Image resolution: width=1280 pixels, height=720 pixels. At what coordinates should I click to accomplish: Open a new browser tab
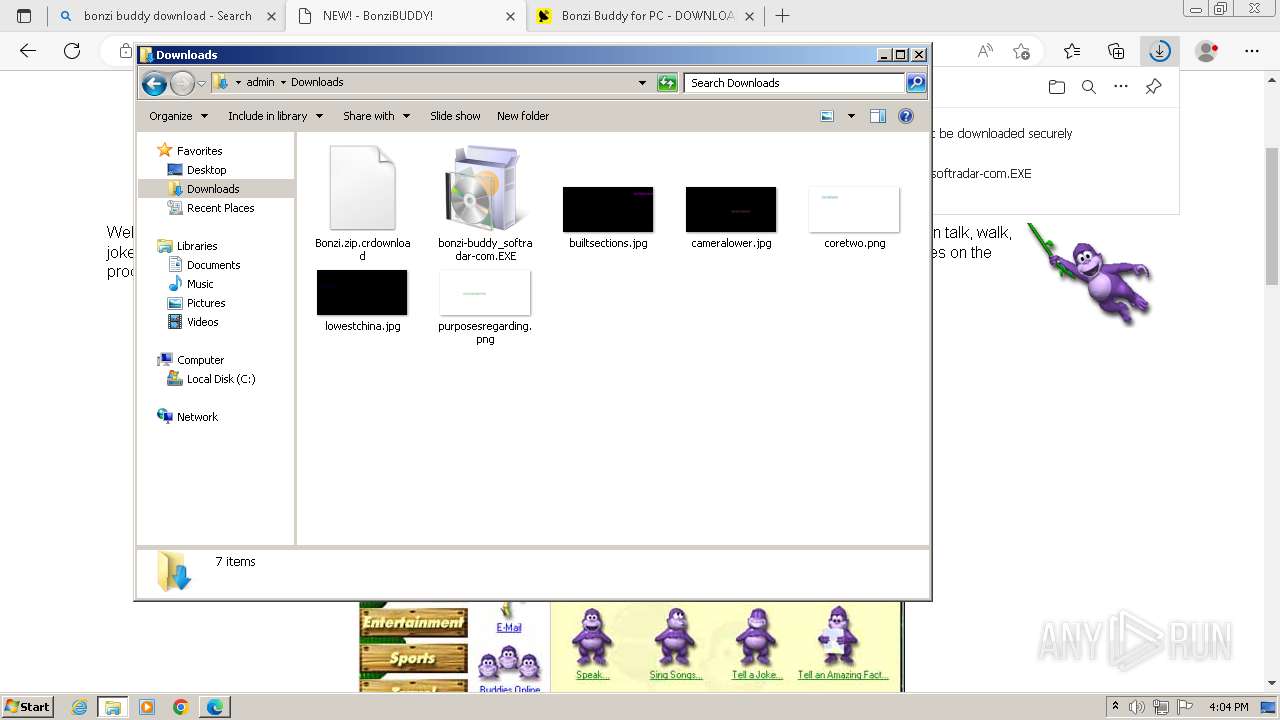(783, 16)
